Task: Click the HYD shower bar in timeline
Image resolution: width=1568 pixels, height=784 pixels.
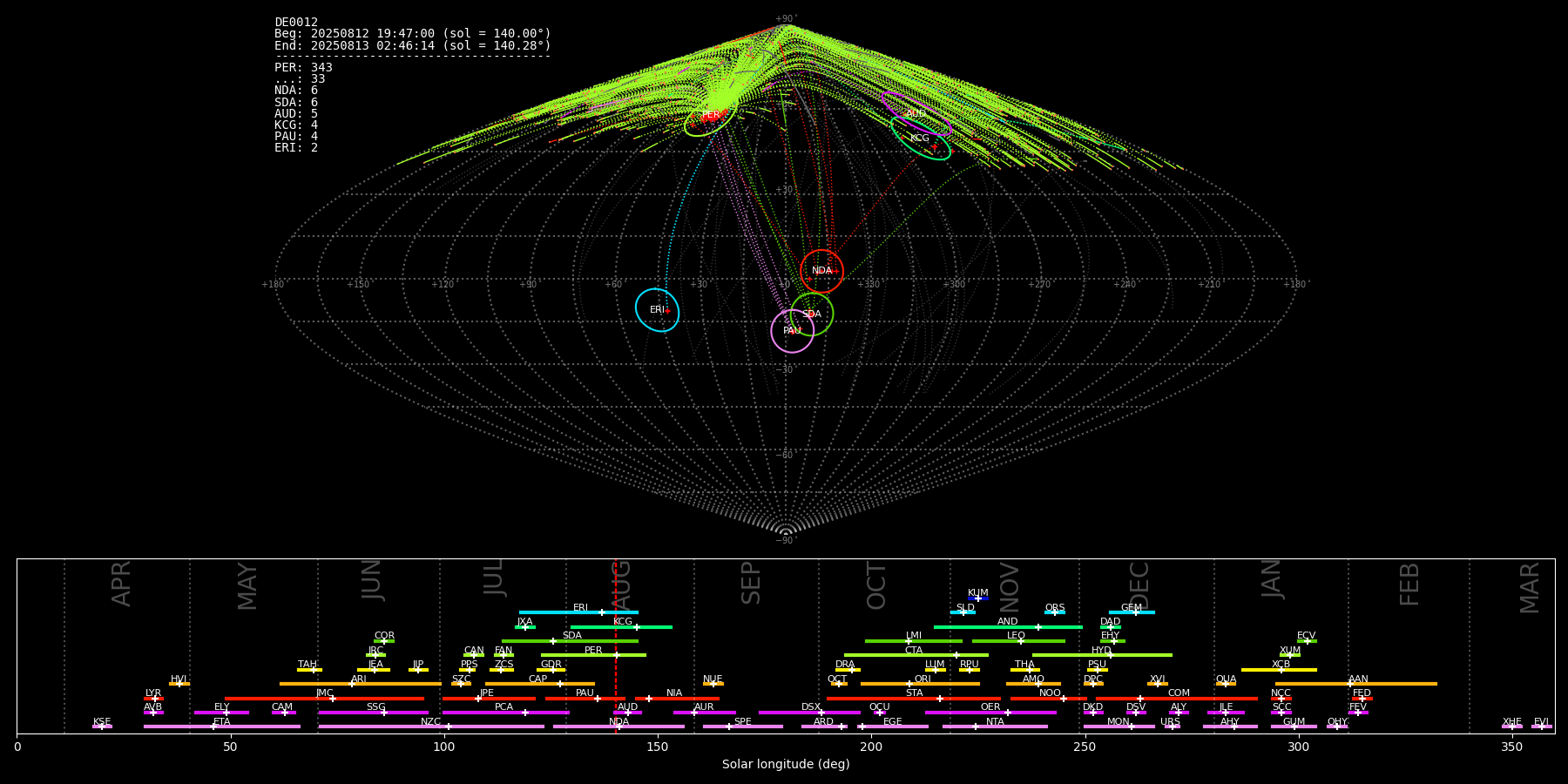Action: [1102, 655]
